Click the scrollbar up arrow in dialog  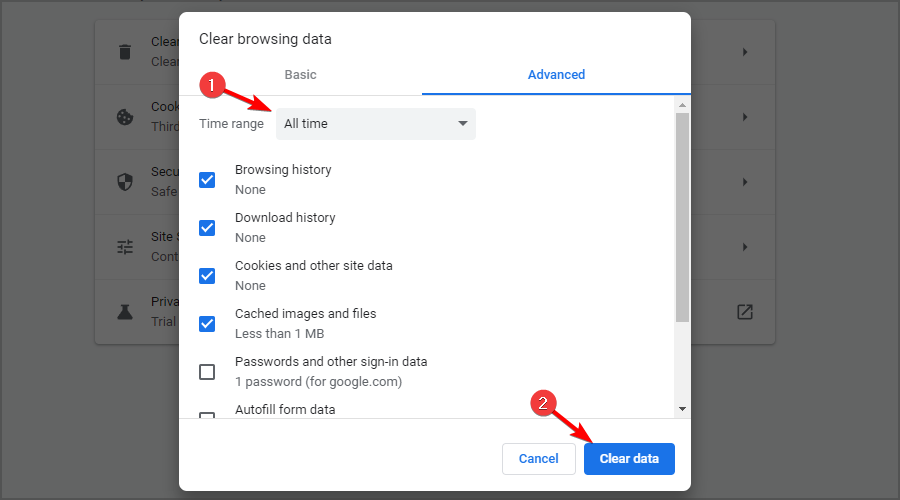pos(682,105)
